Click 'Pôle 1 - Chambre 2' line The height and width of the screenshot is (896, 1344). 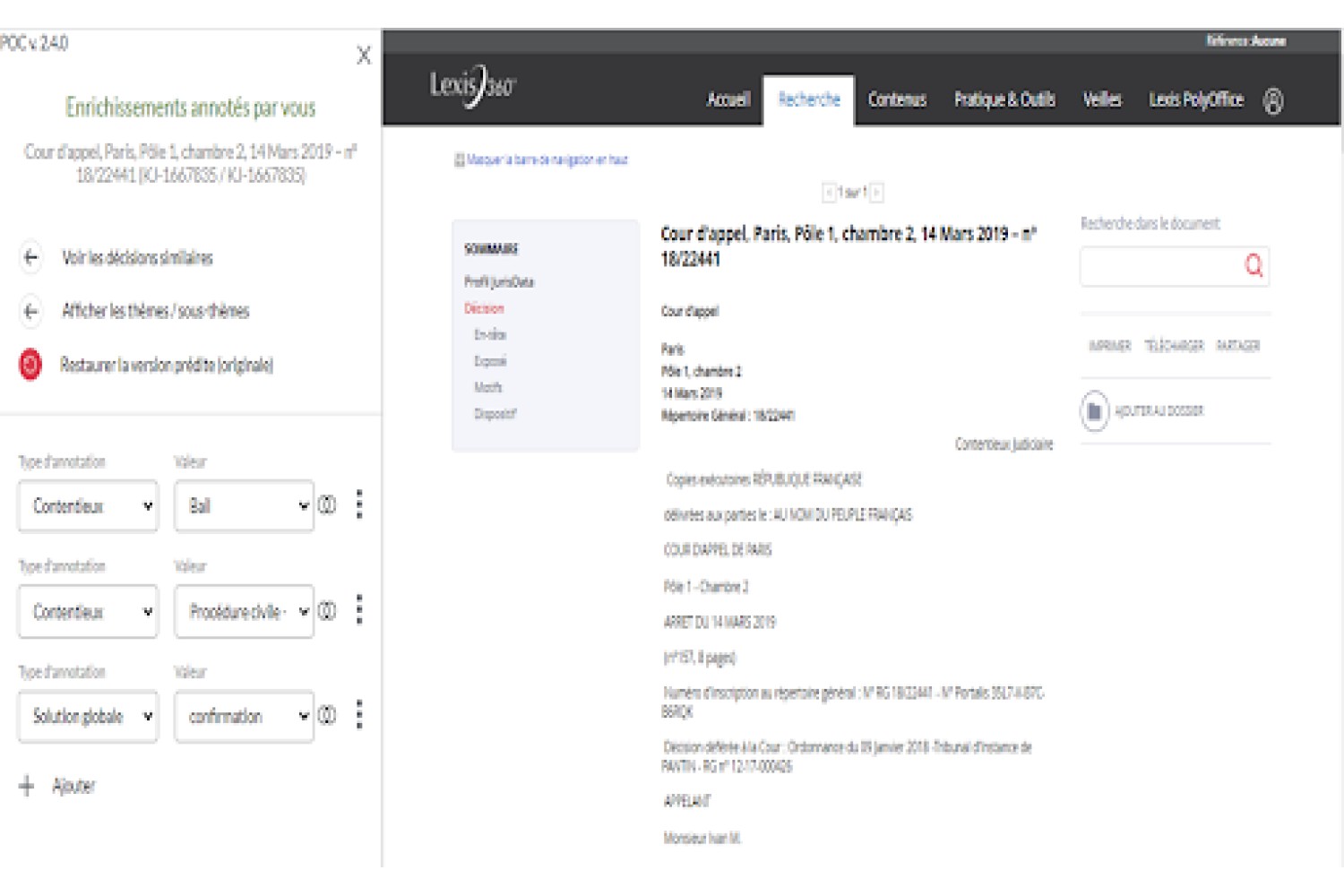click(706, 587)
